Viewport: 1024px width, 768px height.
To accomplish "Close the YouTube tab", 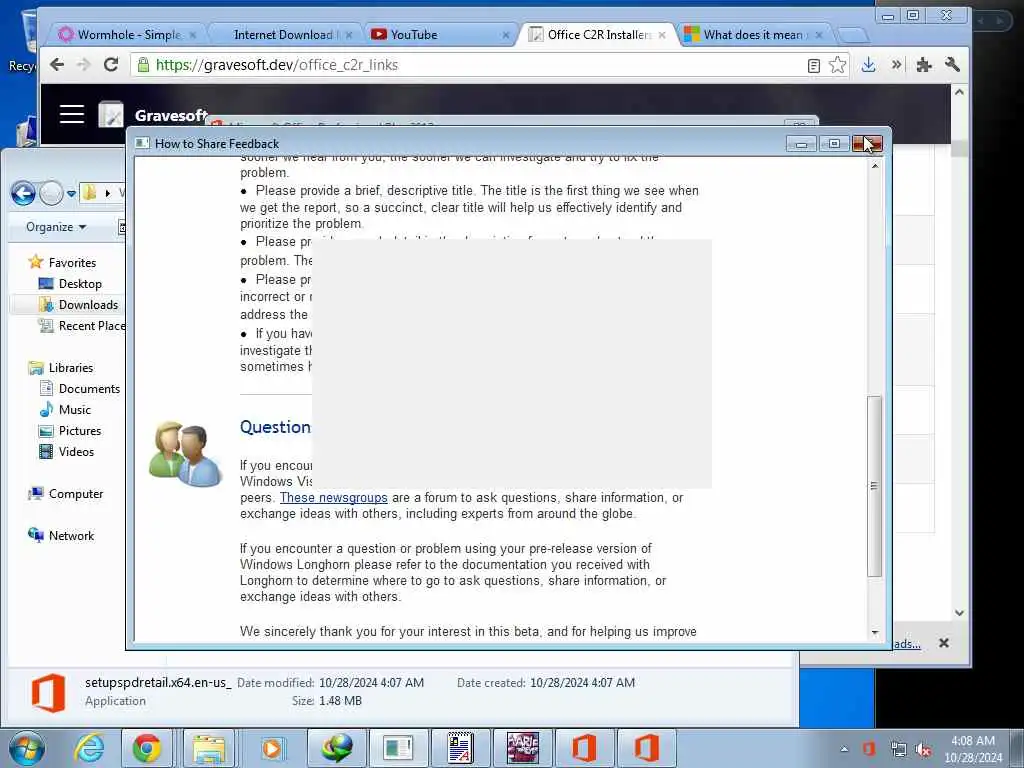I will pyautogui.click(x=505, y=35).
